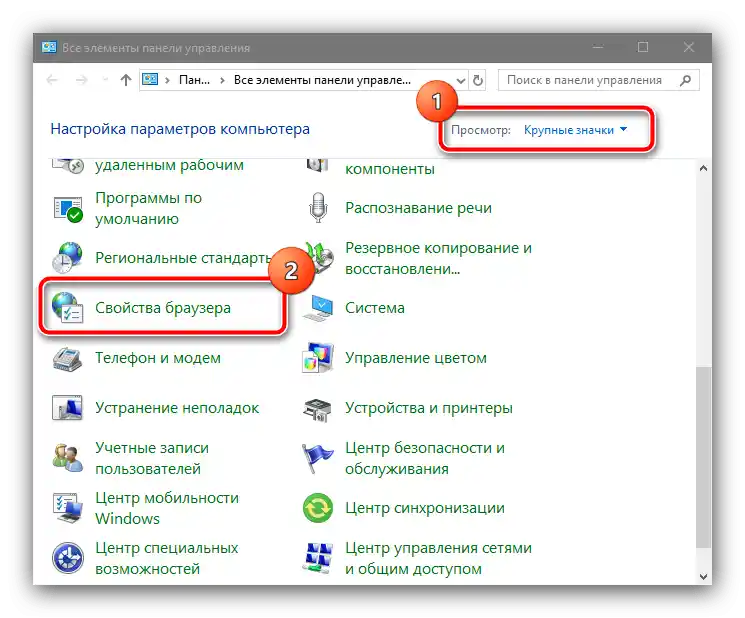Click the forward navigation arrow

tap(82, 80)
